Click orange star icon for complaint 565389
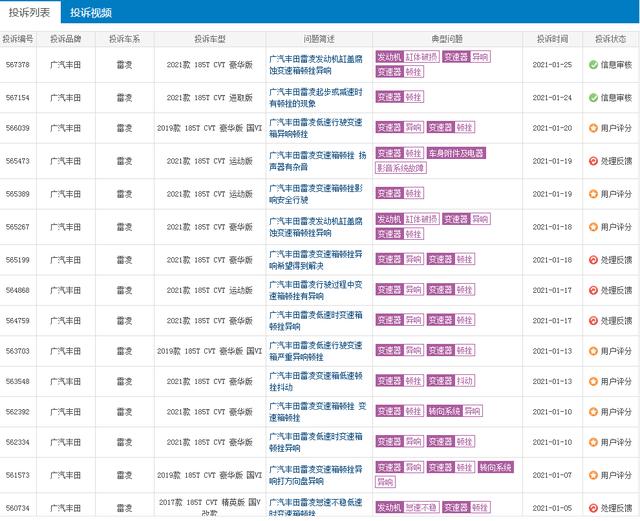The image size is (640, 521). coord(593,194)
